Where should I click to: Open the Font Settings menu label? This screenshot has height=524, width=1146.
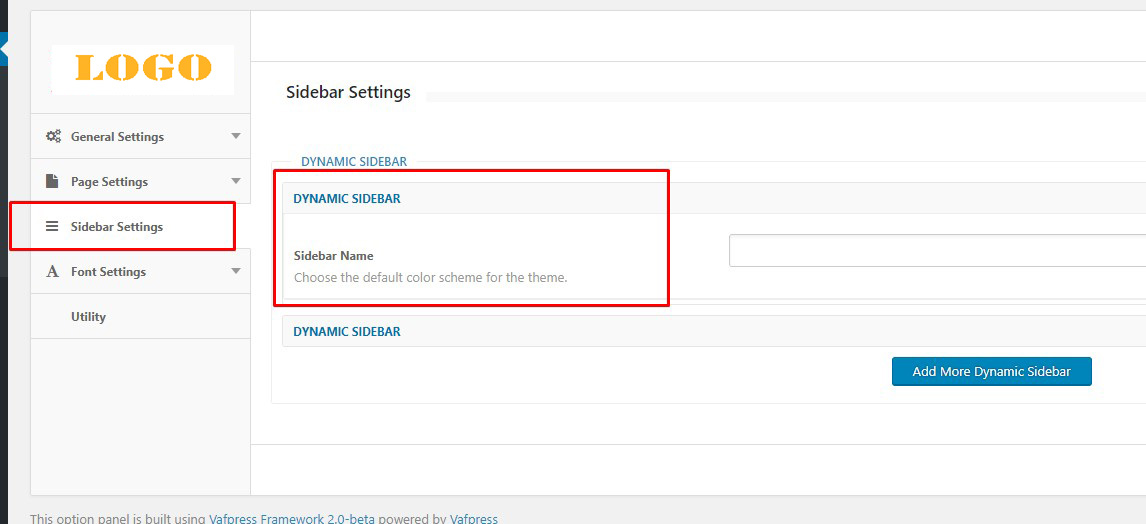[108, 272]
